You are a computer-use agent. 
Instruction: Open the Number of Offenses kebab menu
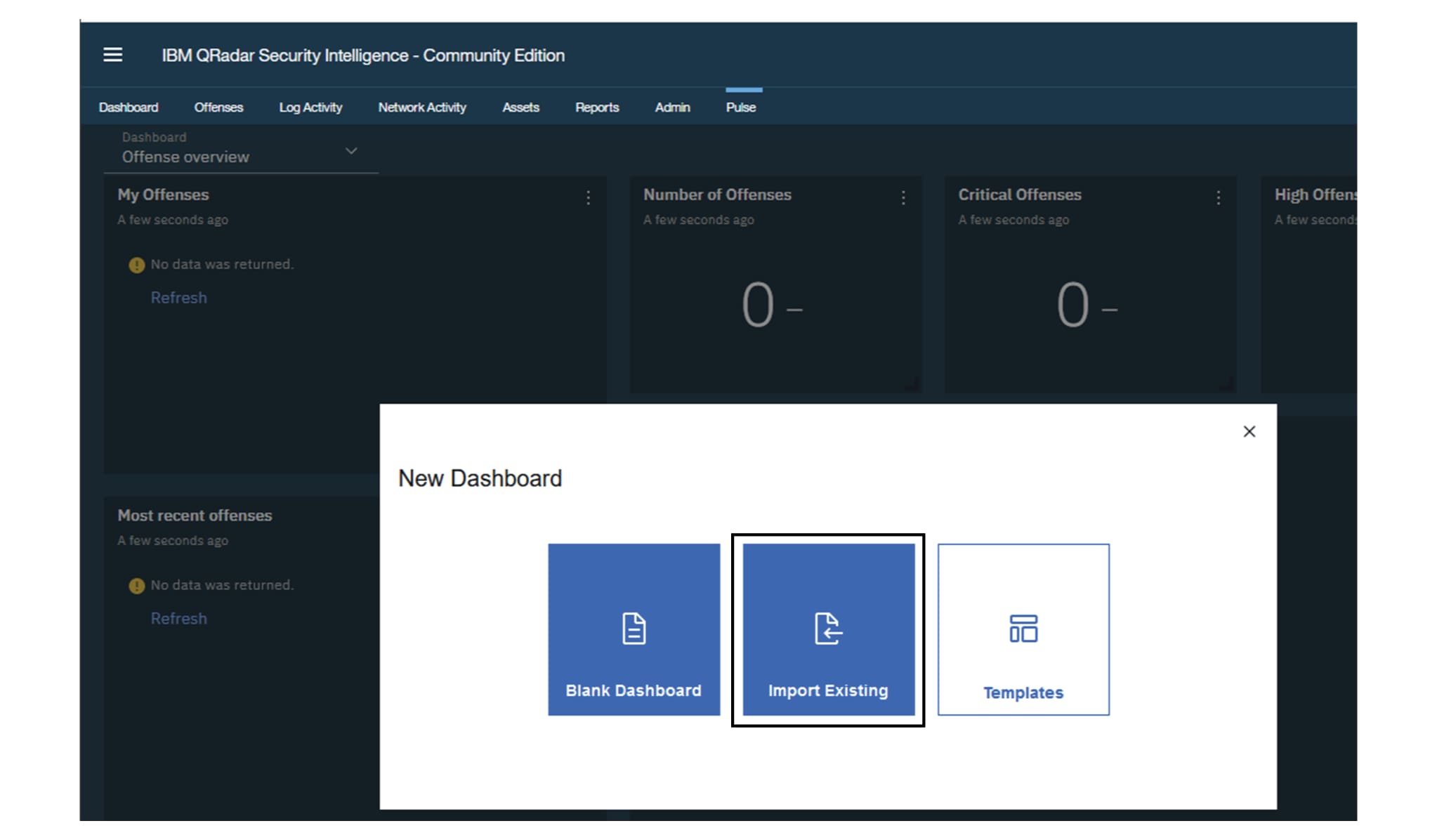tap(903, 199)
